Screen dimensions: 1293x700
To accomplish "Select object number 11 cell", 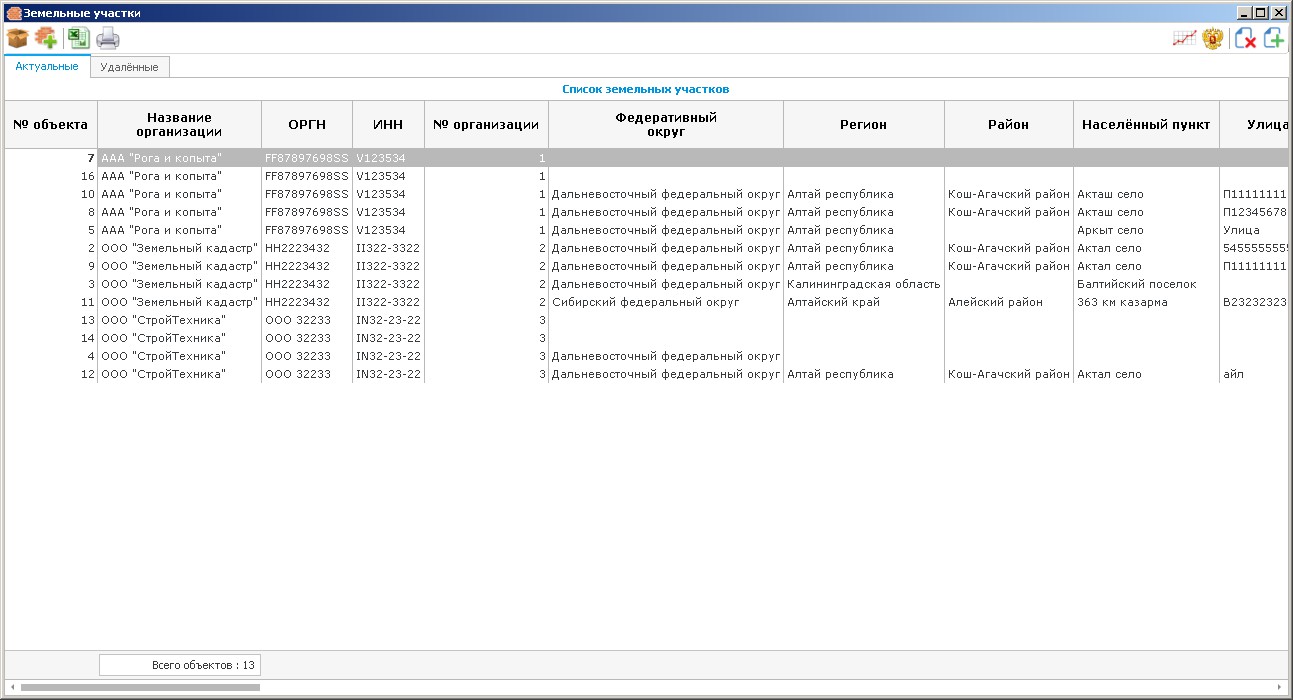I will click(x=51, y=302).
